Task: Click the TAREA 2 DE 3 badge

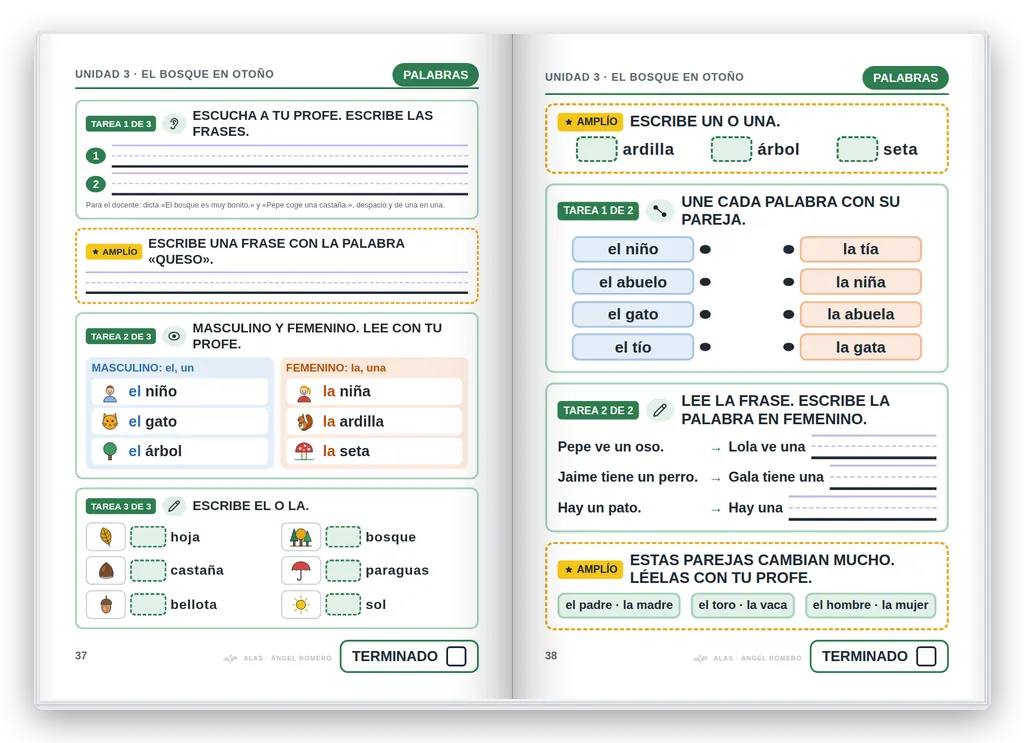Action: tap(121, 336)
